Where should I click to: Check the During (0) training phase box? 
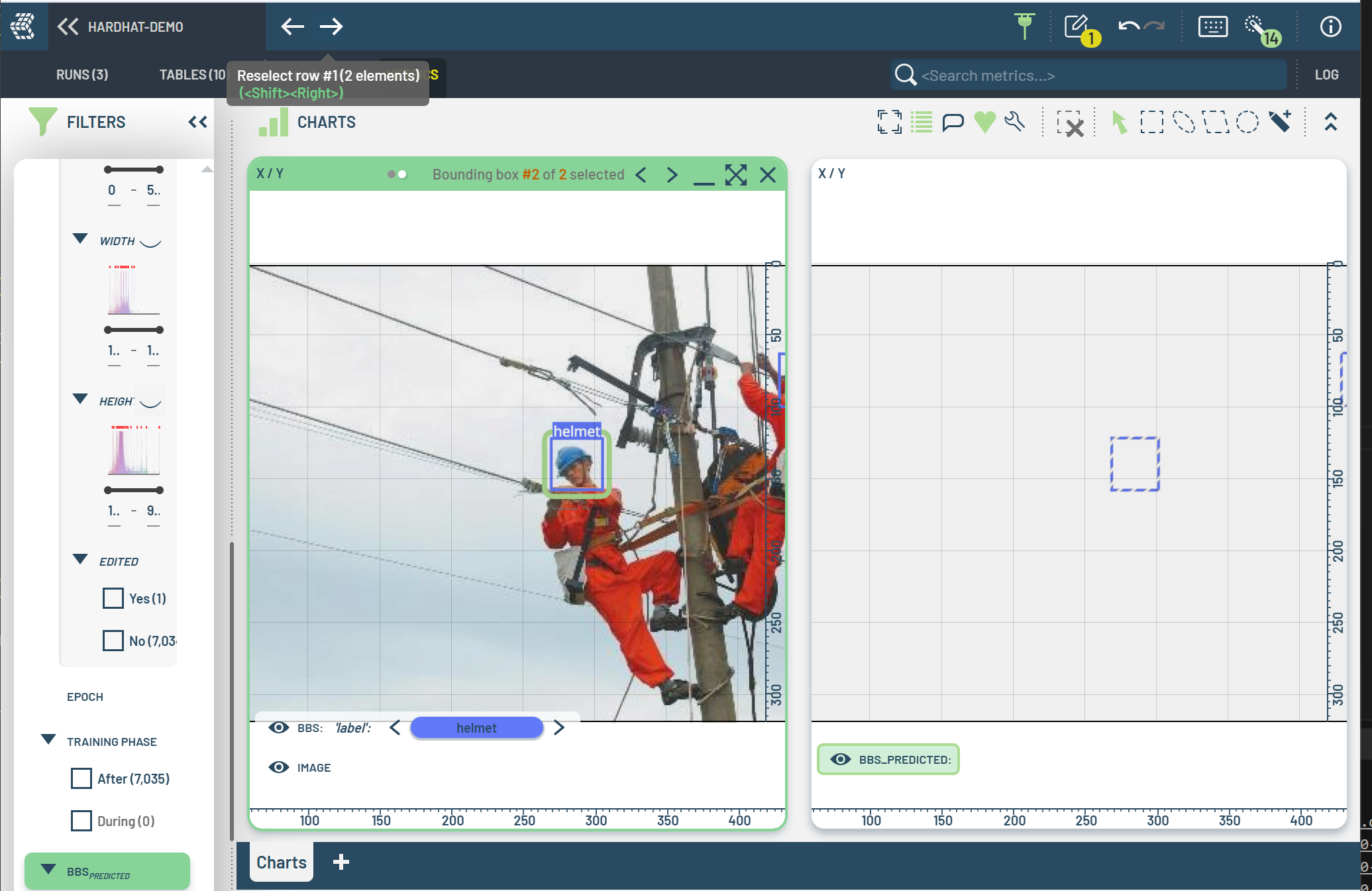81,821
